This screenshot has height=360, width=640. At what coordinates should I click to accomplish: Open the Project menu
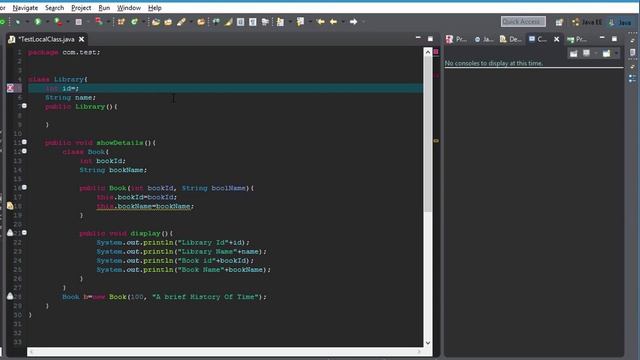[x=81, y=8]
